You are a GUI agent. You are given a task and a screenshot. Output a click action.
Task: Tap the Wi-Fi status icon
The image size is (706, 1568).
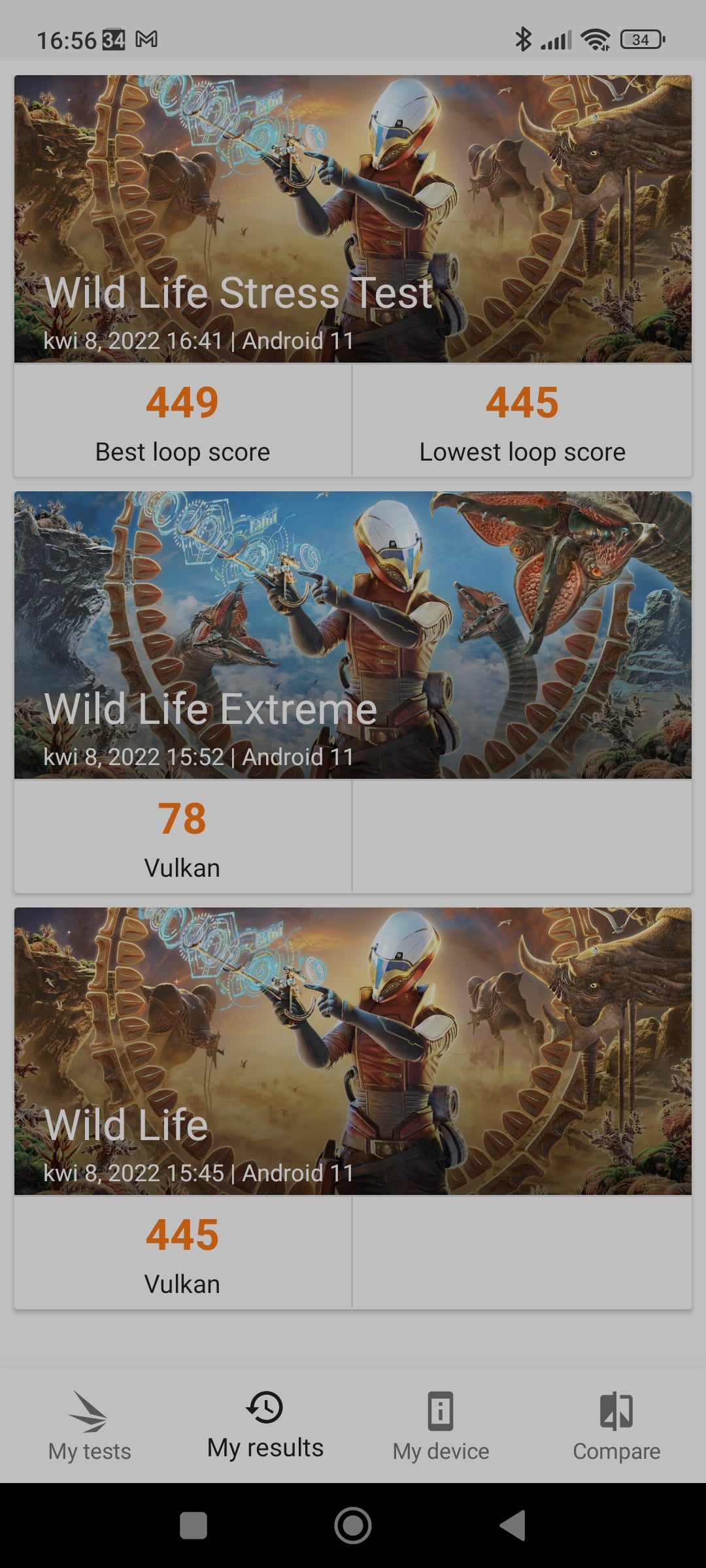(596, 40)
